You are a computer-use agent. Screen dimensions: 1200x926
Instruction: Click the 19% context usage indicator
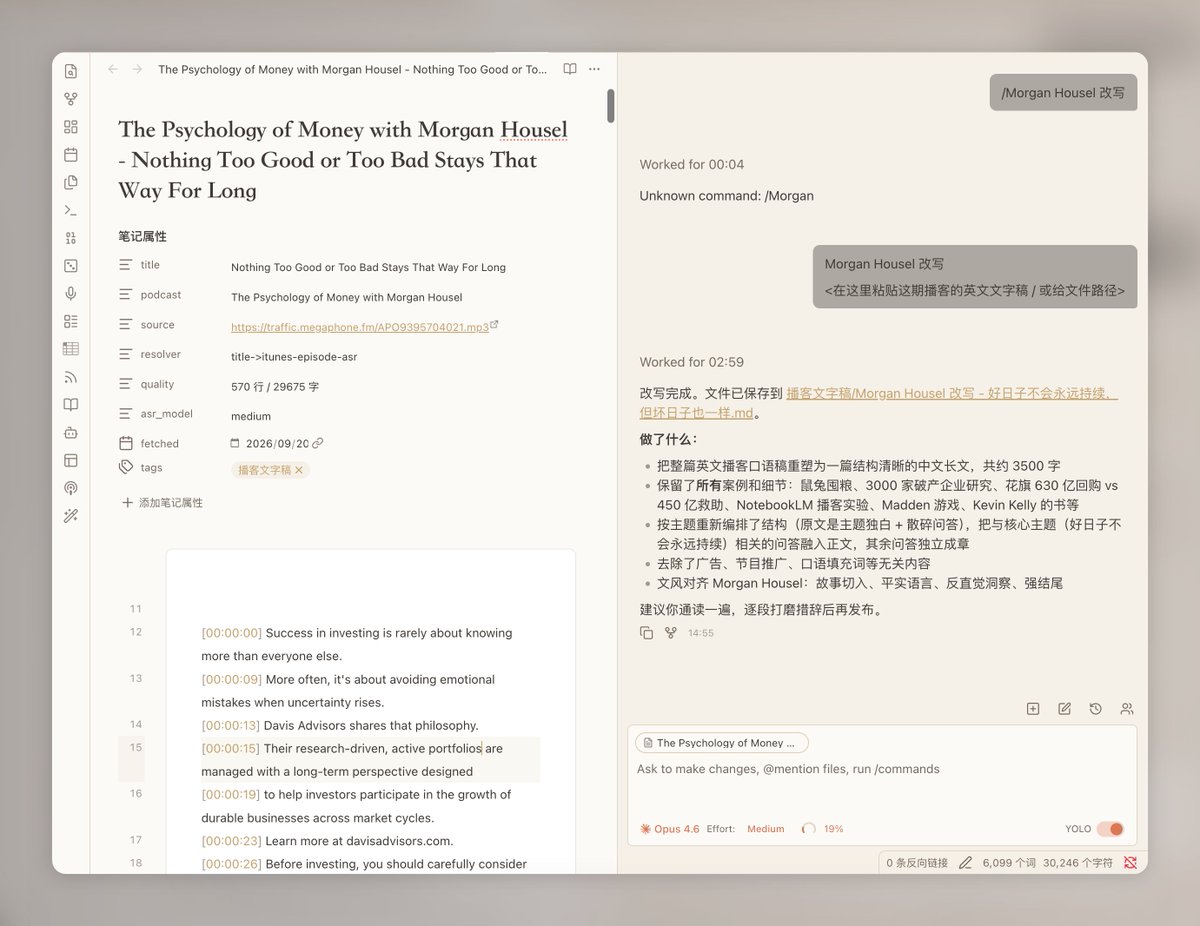click(x=824, y=829)
